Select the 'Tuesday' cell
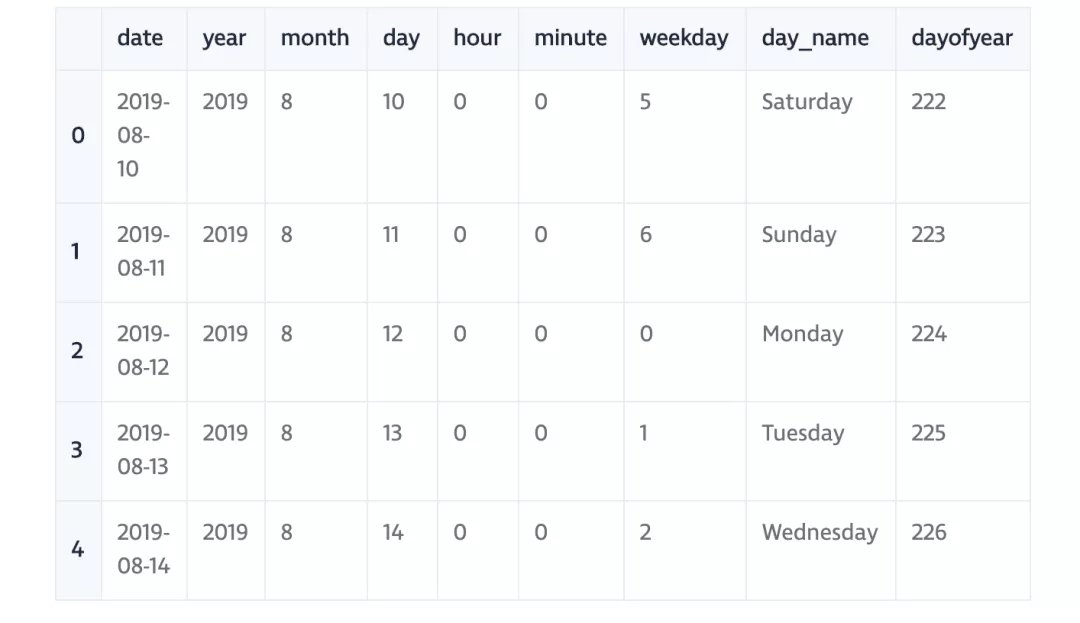This screenshot has height=623, width=1080. 803,433
